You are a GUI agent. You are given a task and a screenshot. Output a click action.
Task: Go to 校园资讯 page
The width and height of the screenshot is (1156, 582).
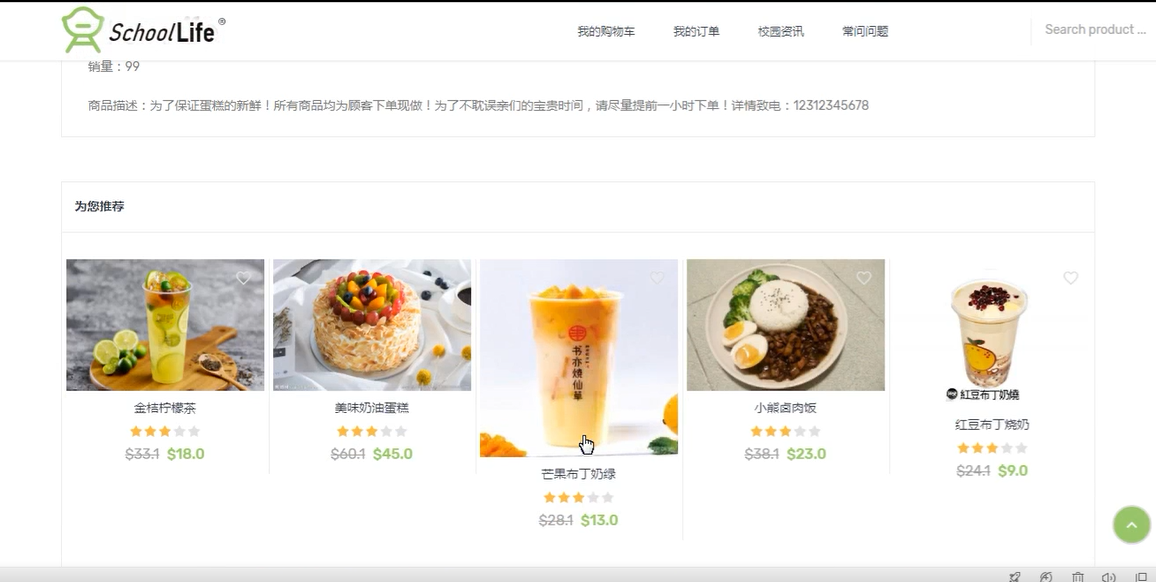(781, 31)
